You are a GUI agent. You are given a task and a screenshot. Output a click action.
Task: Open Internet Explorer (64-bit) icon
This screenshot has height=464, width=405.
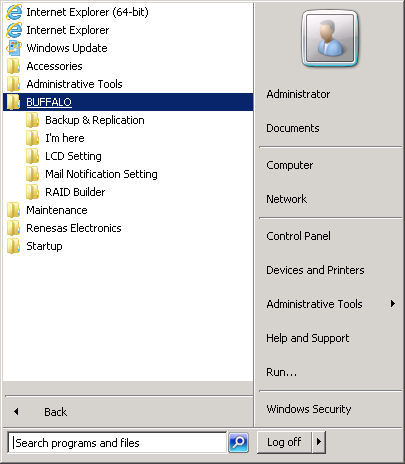coord(14,12)
